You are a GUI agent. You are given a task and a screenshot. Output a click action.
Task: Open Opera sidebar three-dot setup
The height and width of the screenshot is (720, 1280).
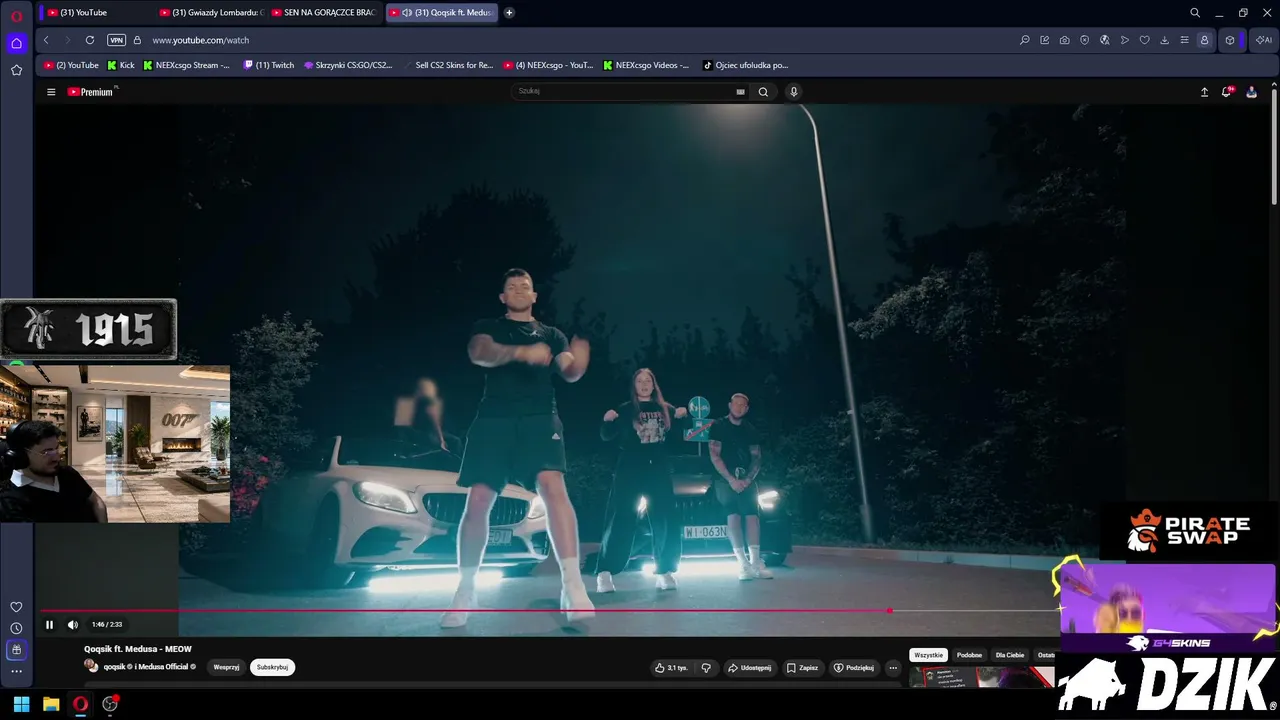16,671
